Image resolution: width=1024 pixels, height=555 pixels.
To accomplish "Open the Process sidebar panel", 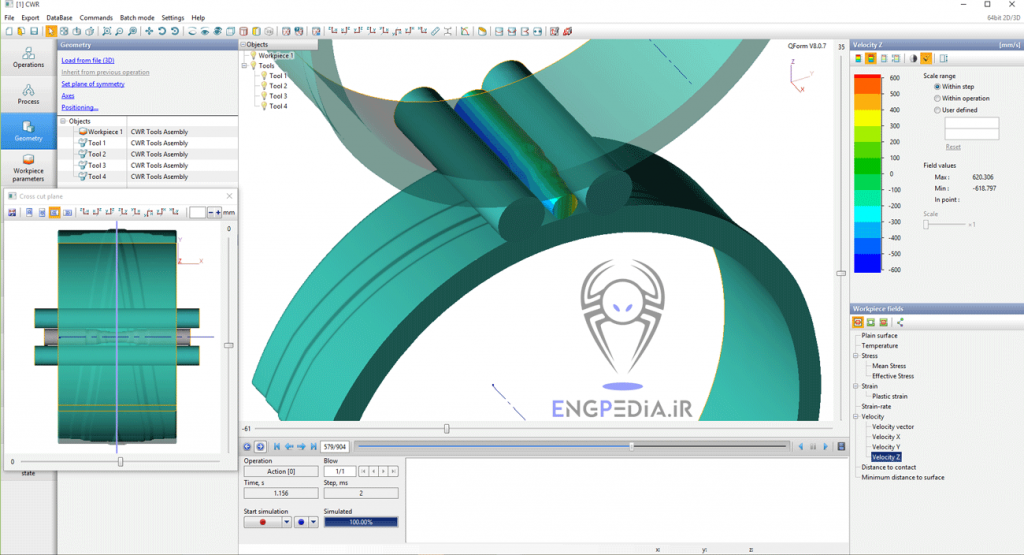I will (28, 94).
